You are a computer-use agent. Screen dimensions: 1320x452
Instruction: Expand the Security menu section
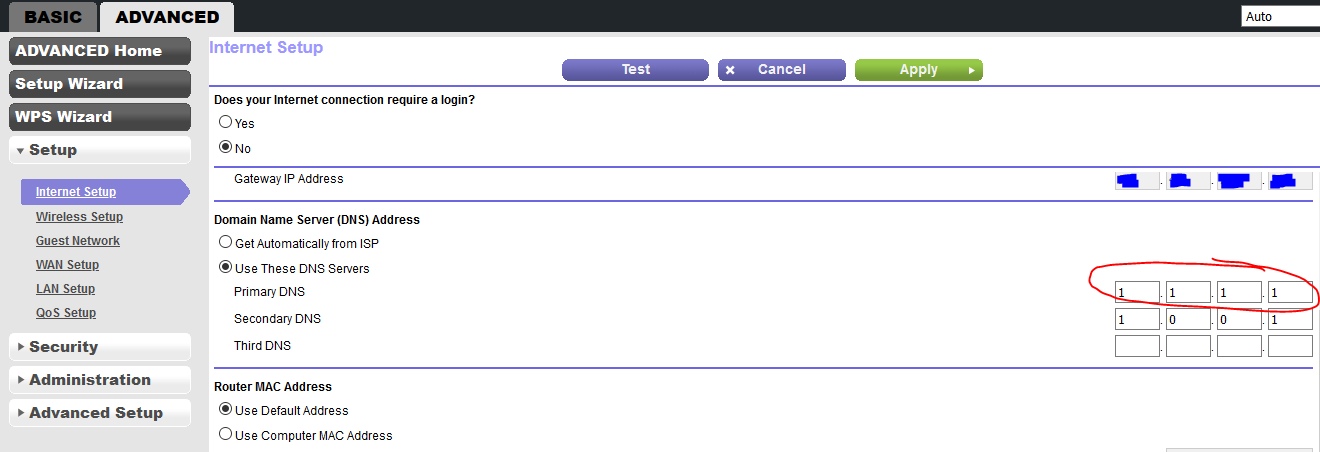click(x=100, y=347)
